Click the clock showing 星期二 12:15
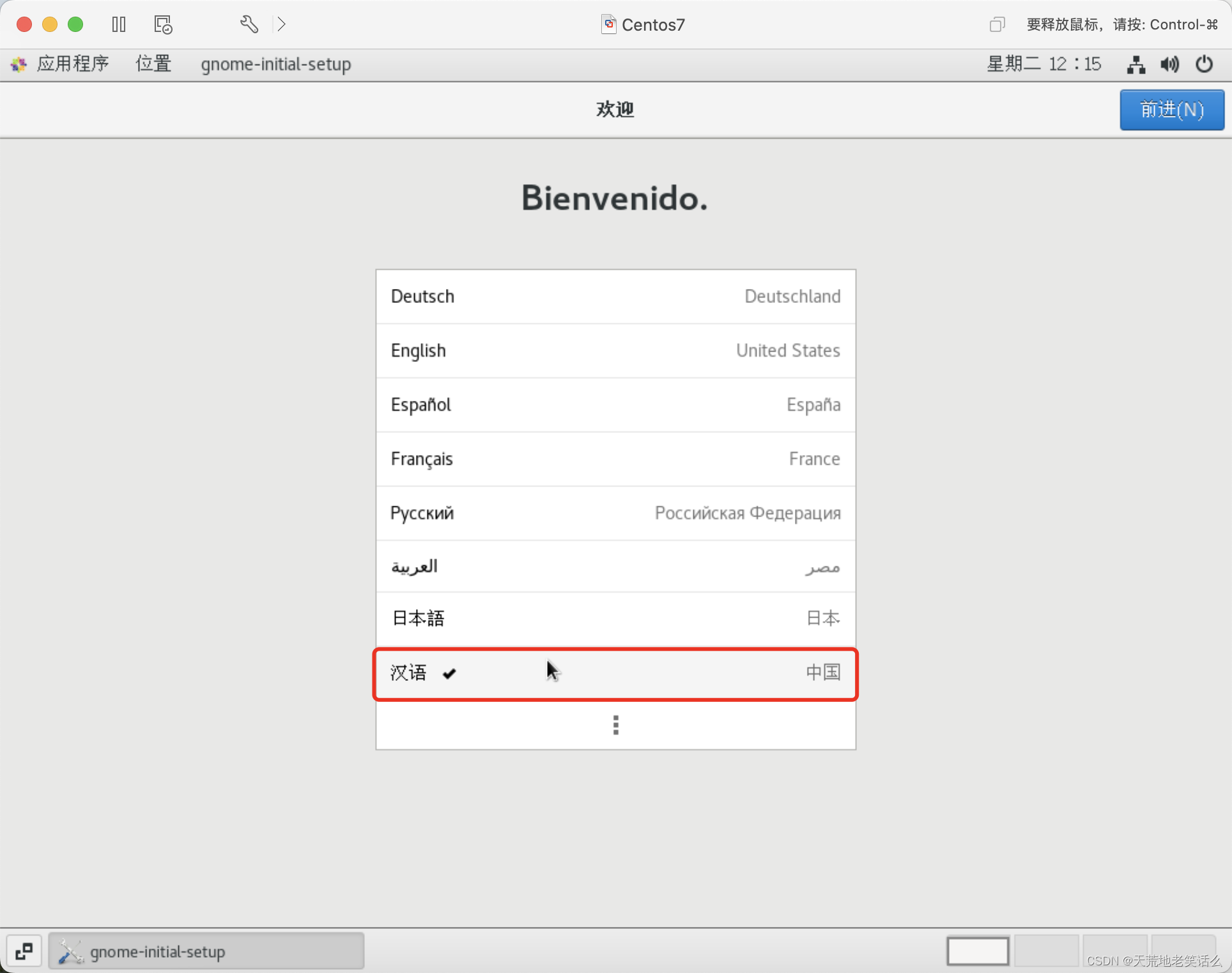This screenshot has height=973, width=1232. pyautogui.click(x=1043, y=64)
